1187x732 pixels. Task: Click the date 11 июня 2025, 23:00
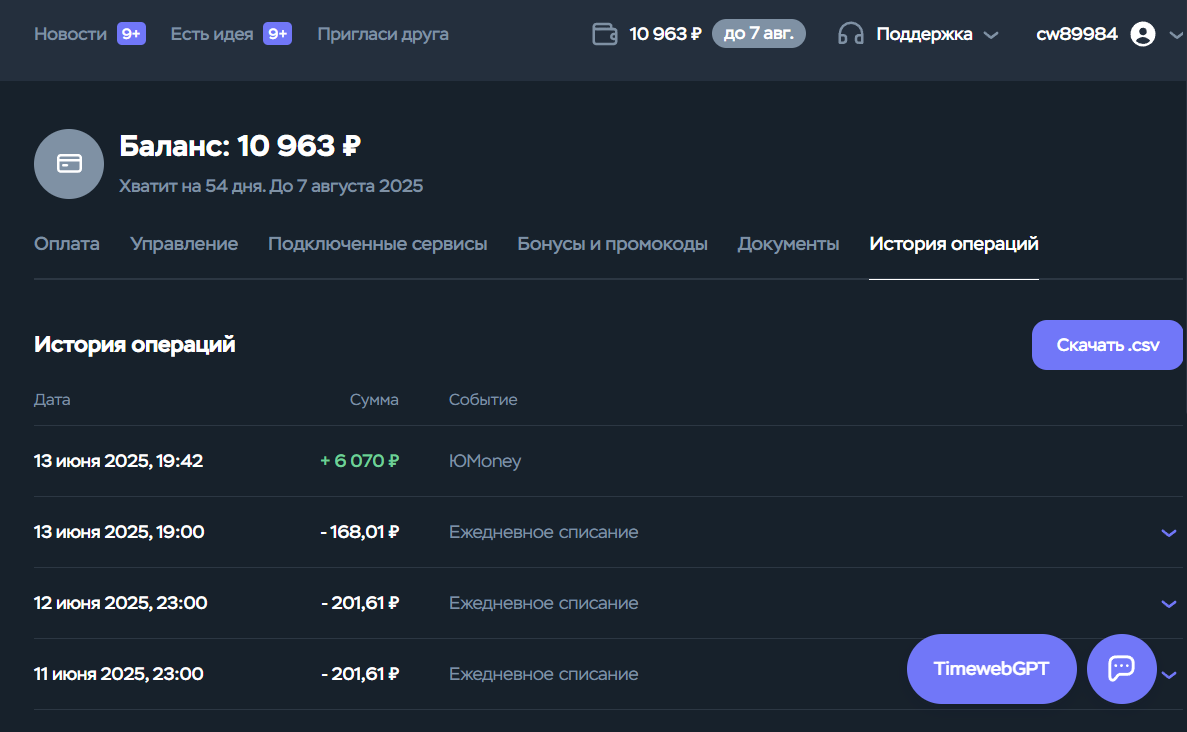[x=119, y=674]
